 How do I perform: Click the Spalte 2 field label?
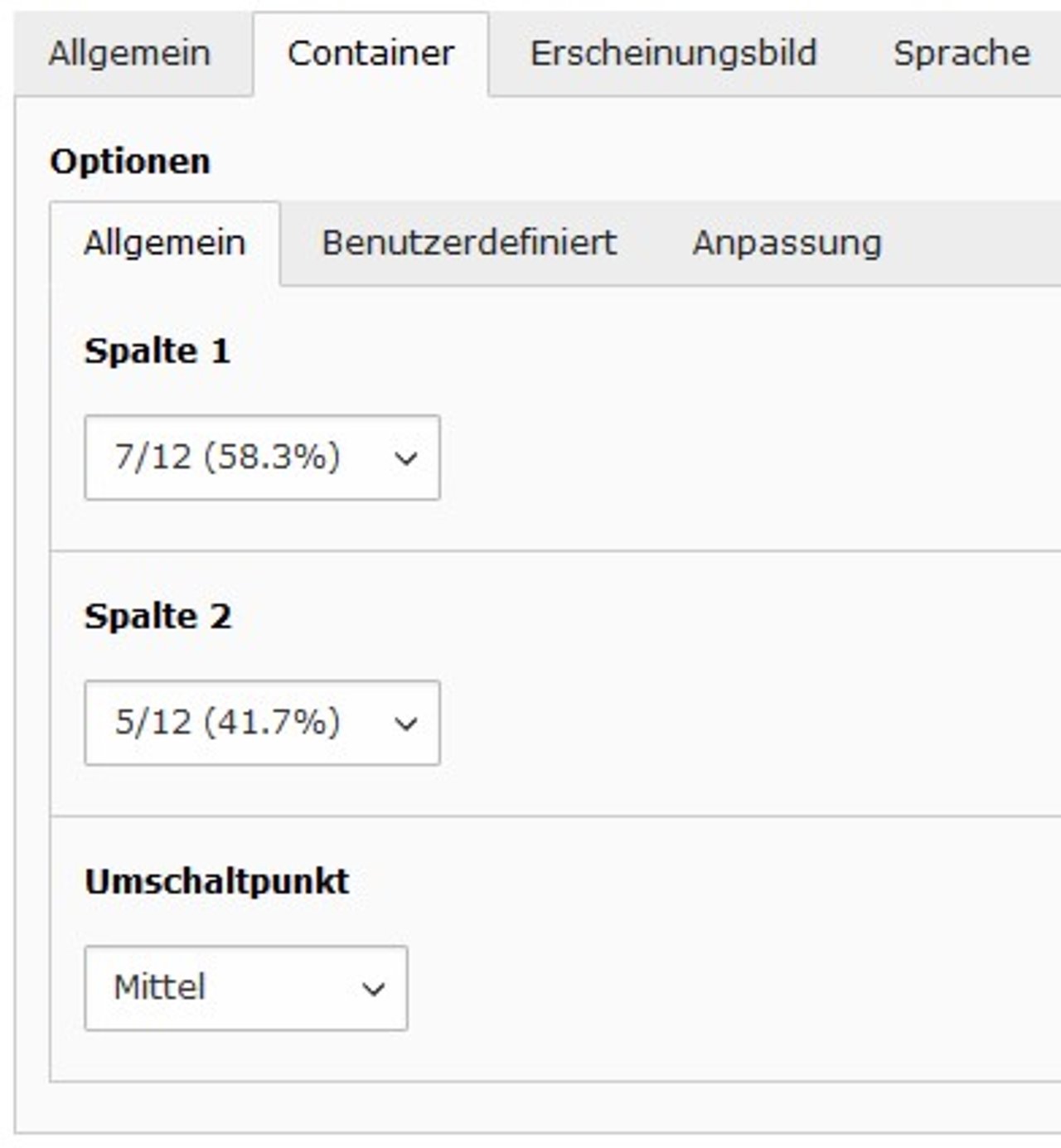[157, 617]
